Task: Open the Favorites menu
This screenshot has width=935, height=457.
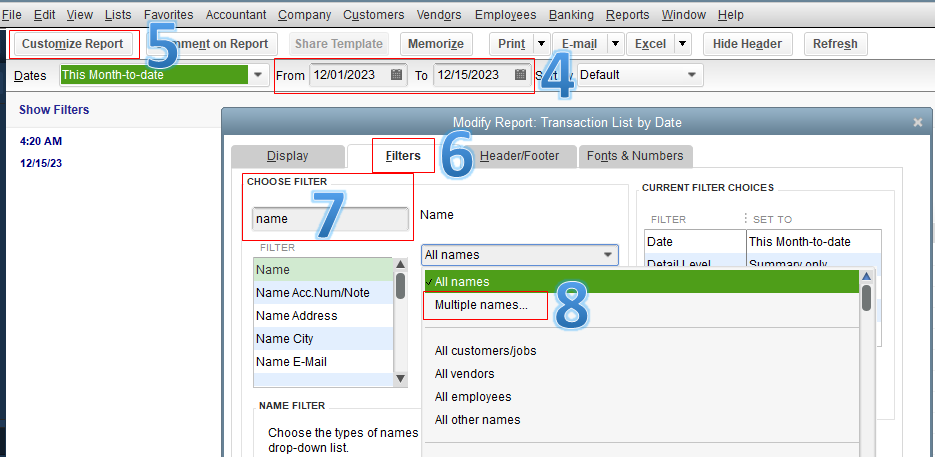Action: point(169,14)
